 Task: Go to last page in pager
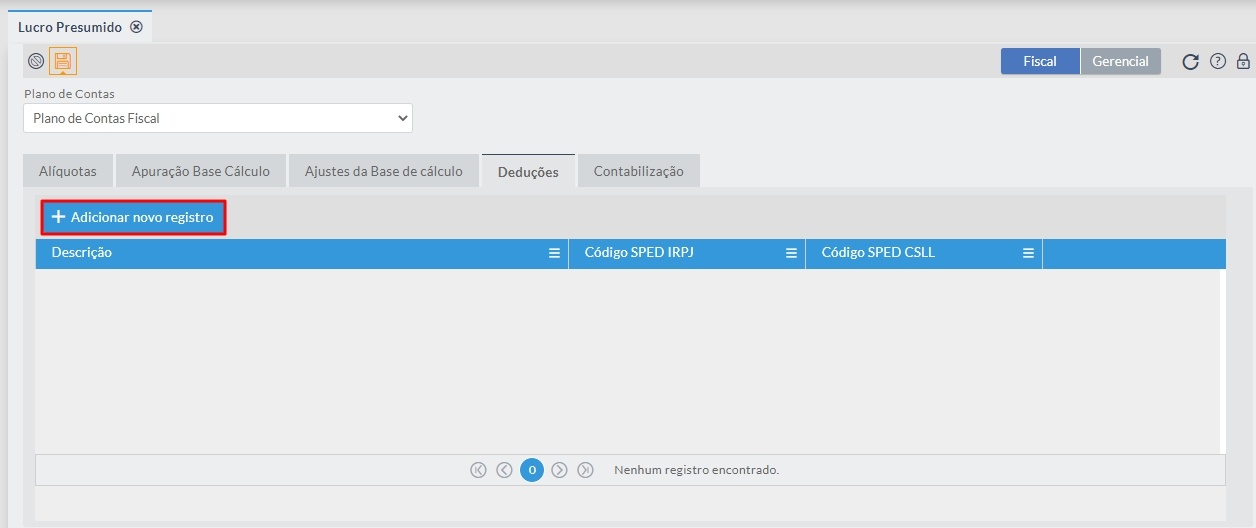point(586,470)
